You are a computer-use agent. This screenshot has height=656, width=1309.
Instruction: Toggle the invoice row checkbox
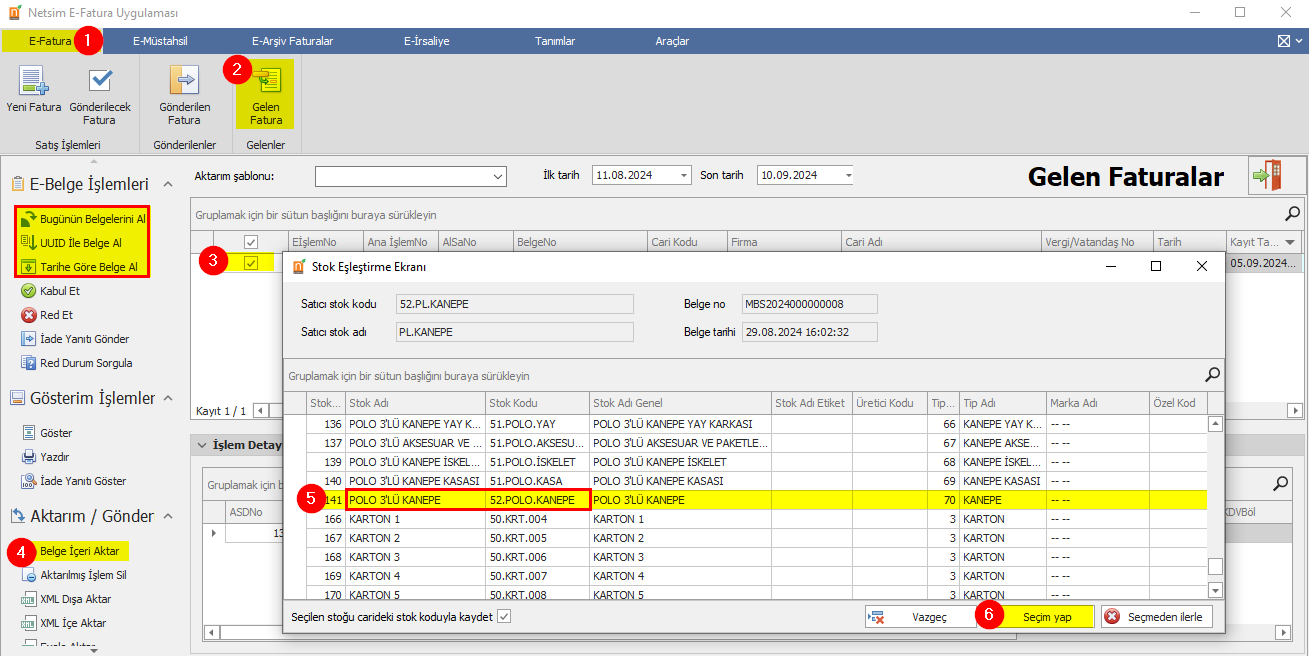click(x=252, y=263)
